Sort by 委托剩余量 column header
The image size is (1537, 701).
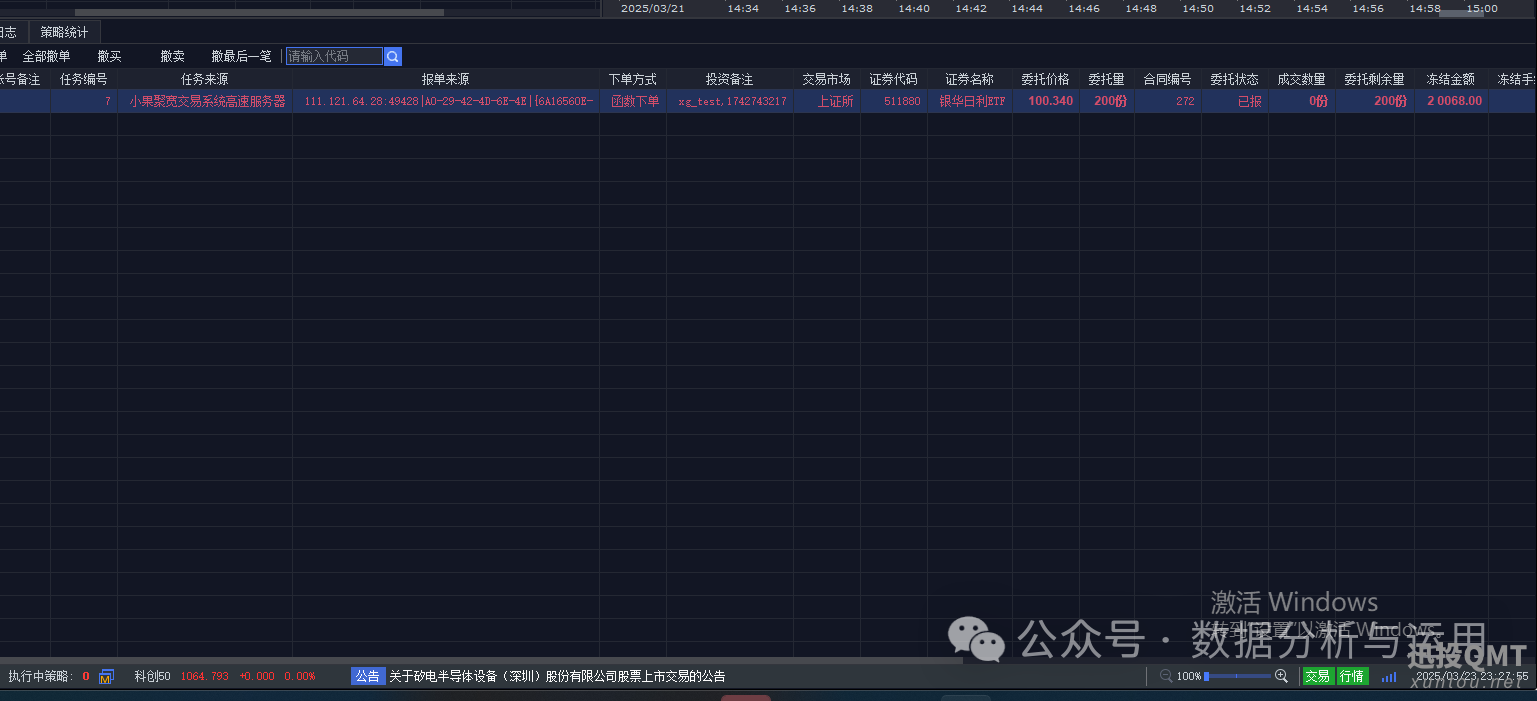(1375, 79)
